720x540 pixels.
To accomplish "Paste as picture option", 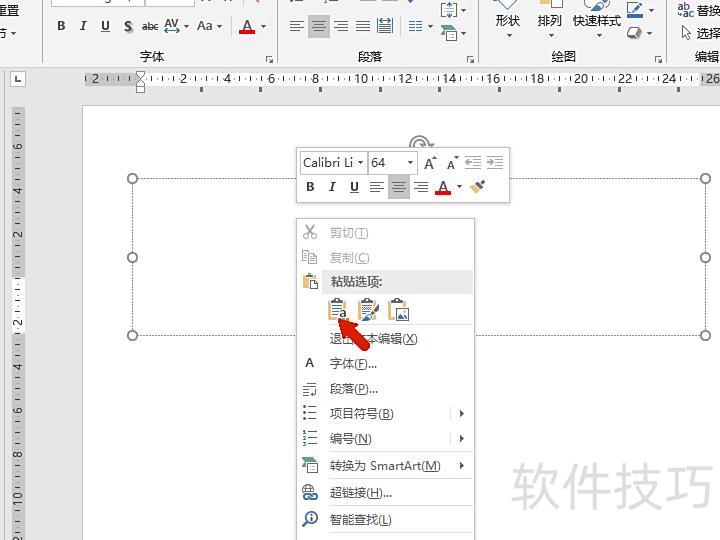I will [x=399, y=309].
